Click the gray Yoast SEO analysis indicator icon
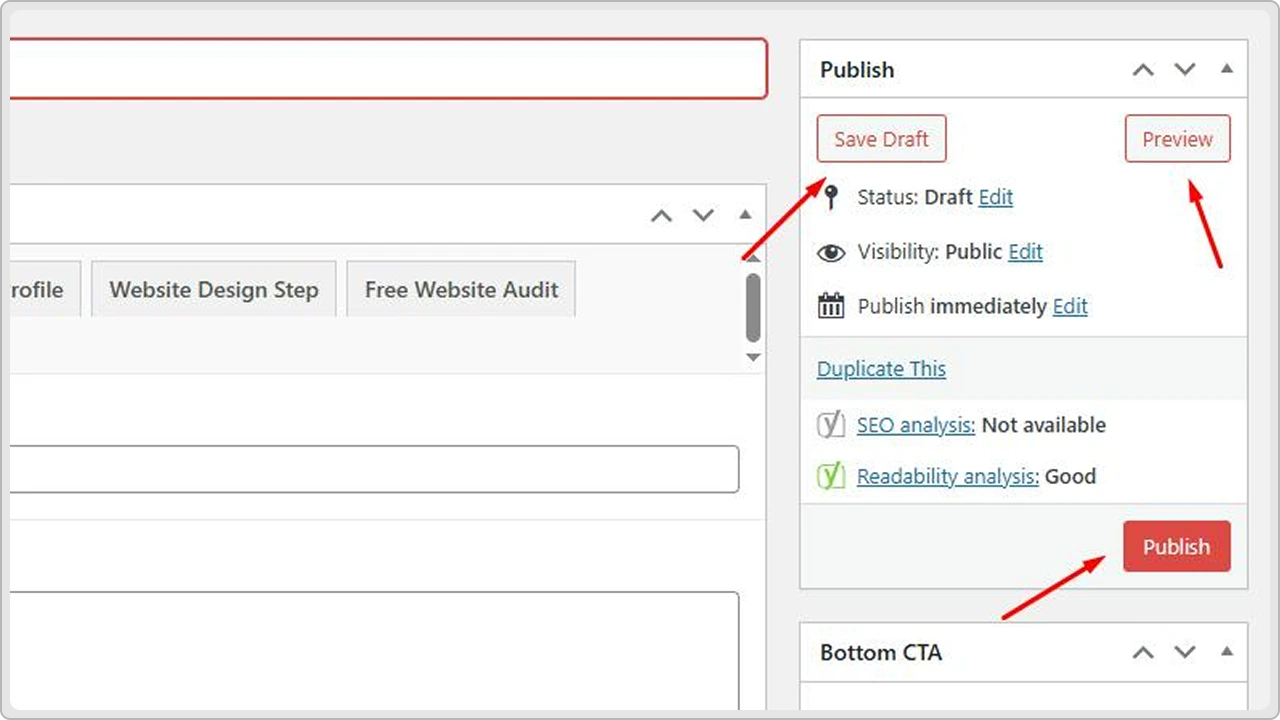The height and width of the screenshot is (720, 1280). click(x=831, y=425)
